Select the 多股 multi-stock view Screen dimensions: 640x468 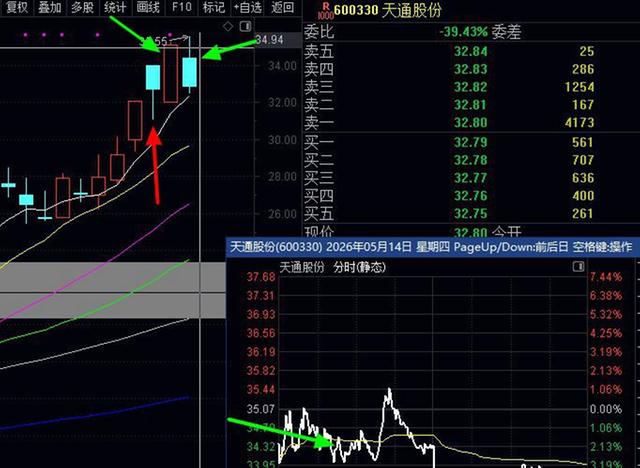[82, 7]
